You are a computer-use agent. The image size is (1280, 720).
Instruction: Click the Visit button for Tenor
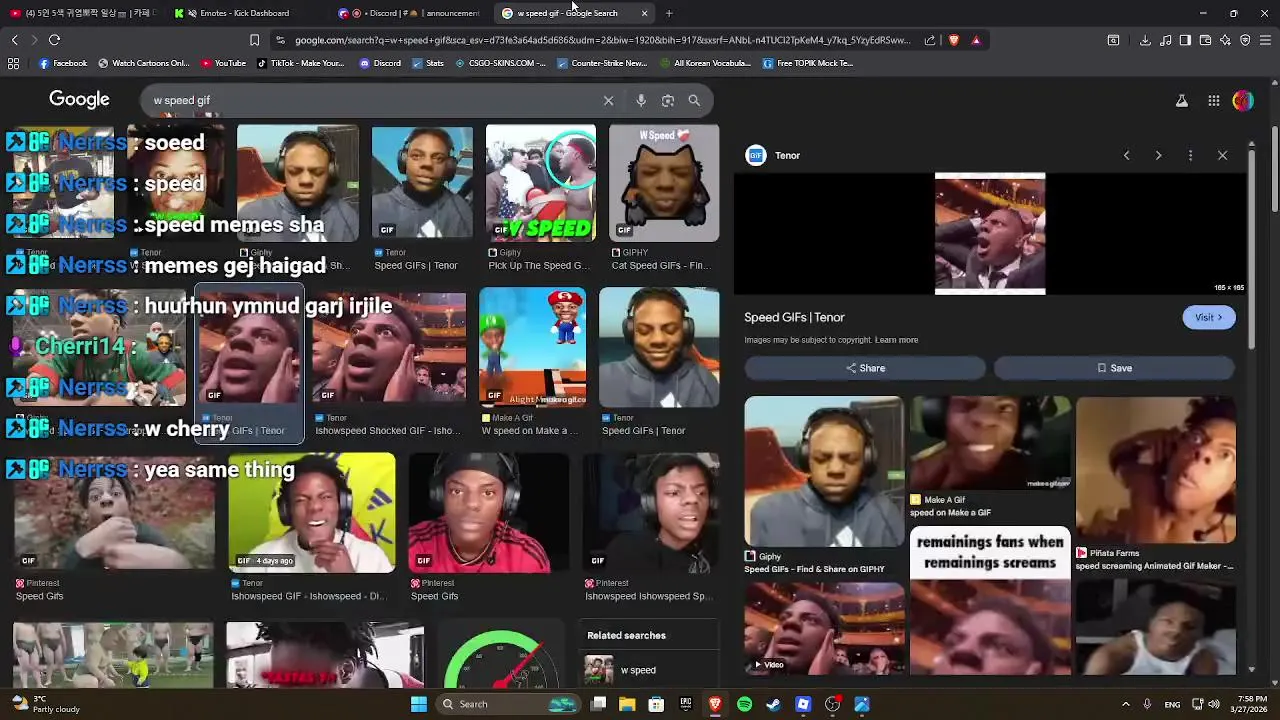(x=1208, y=317)
